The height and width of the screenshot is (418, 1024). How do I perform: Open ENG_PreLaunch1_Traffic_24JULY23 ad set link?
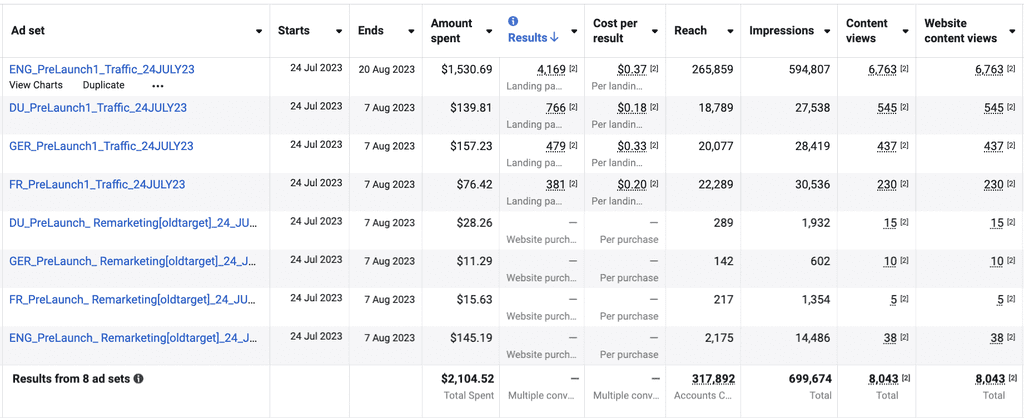[101, 69]
